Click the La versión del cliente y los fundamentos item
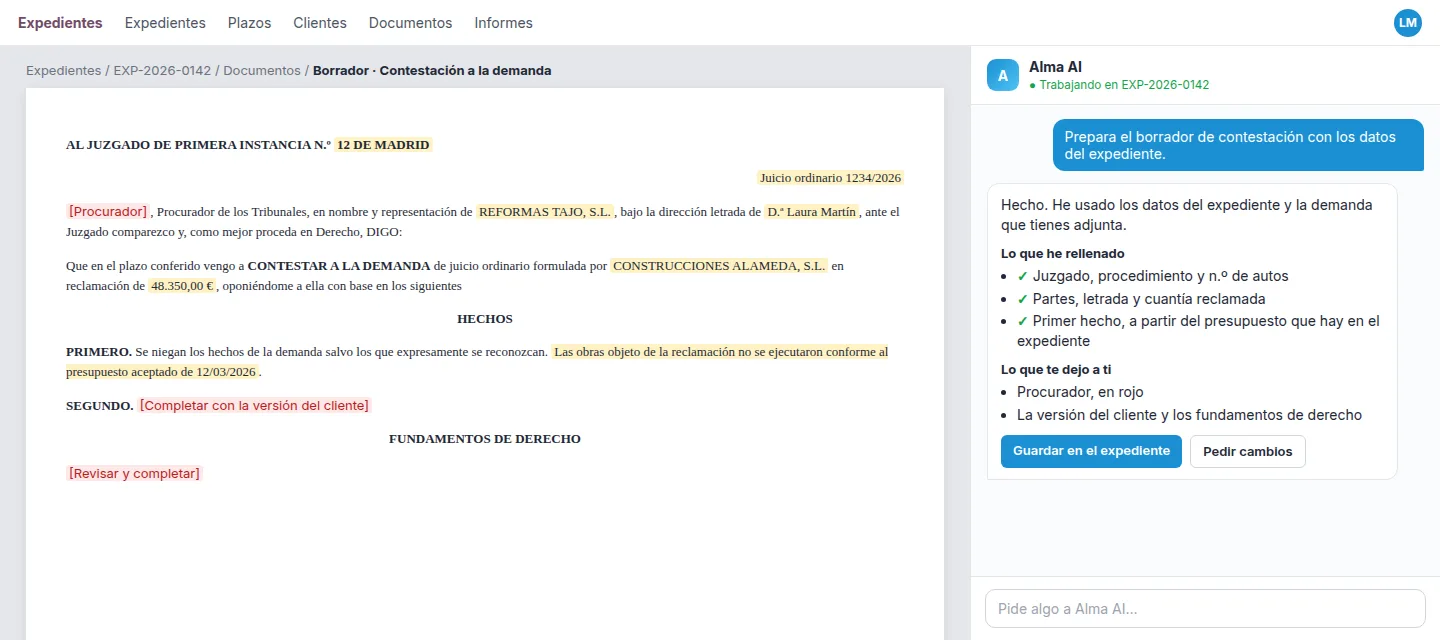Viewport: 1440px width, 640px height. pos(1189,415)
